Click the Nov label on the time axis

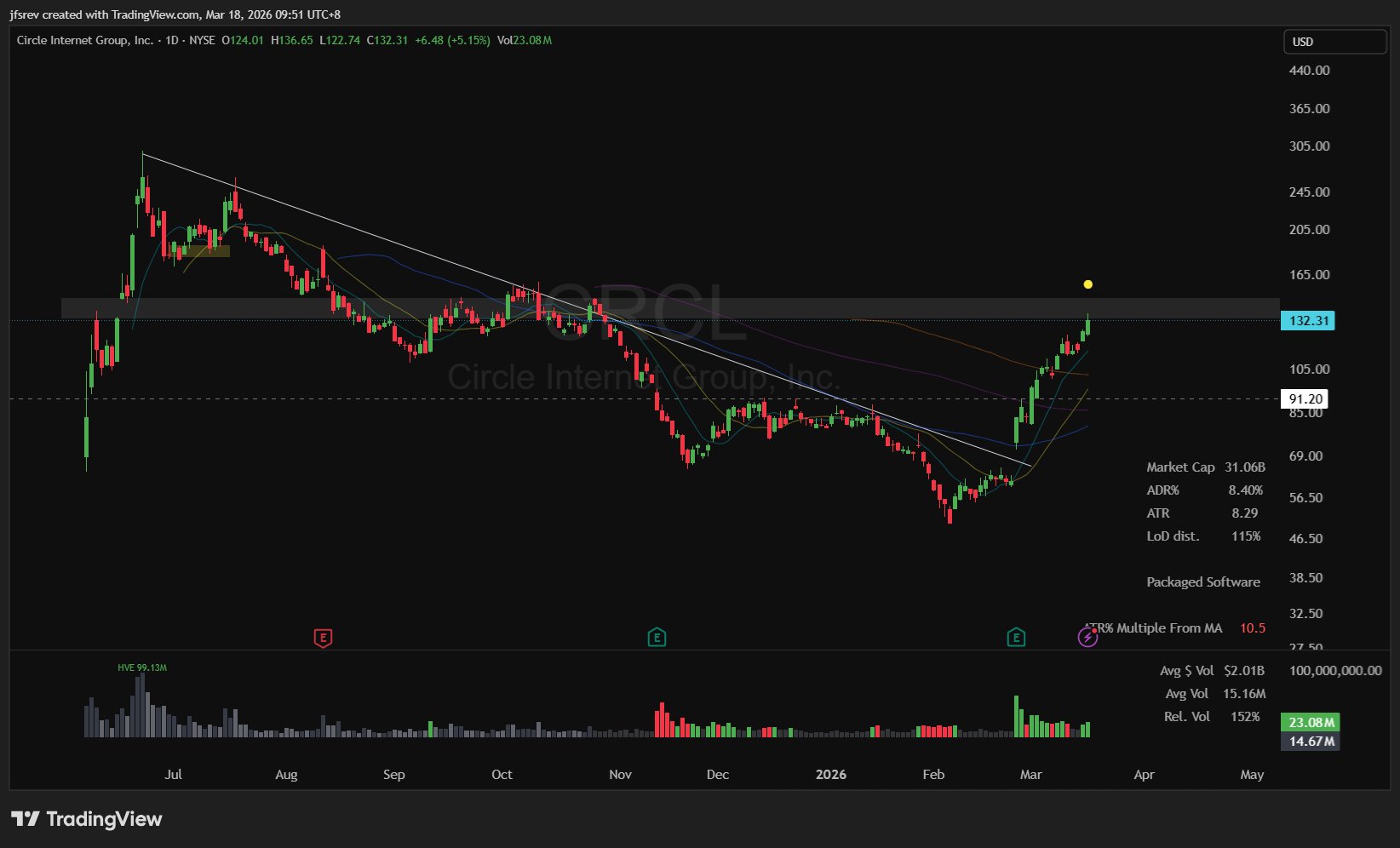coord(621,775)
